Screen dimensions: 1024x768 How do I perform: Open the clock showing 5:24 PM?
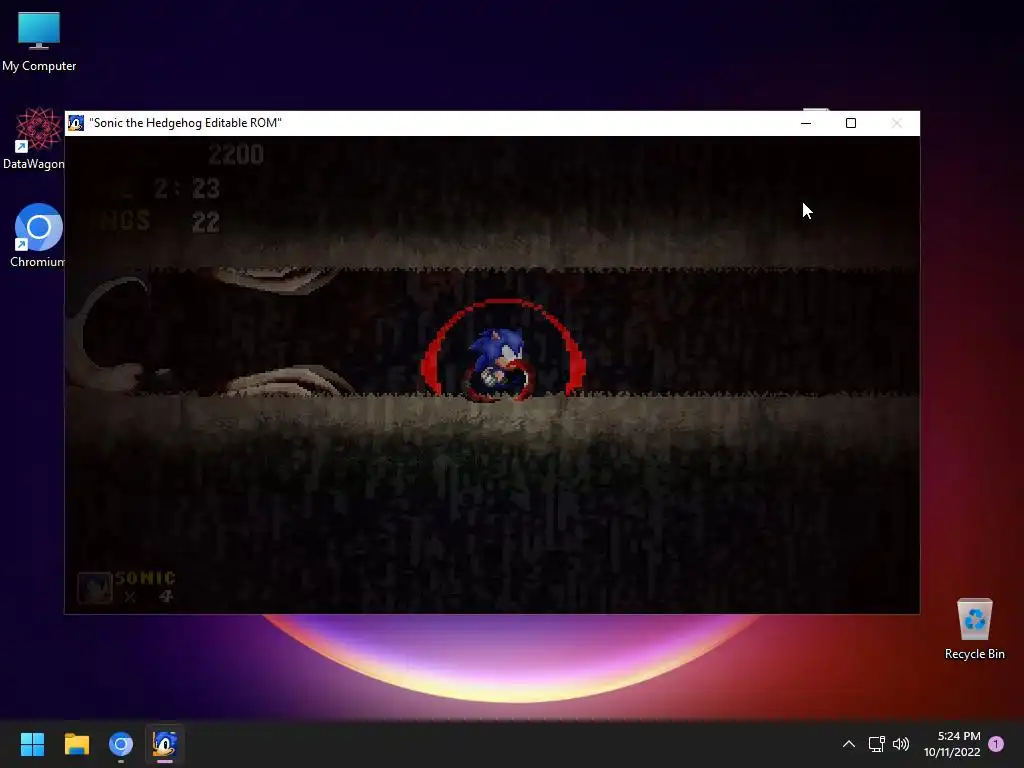click(x=952, y=744)
